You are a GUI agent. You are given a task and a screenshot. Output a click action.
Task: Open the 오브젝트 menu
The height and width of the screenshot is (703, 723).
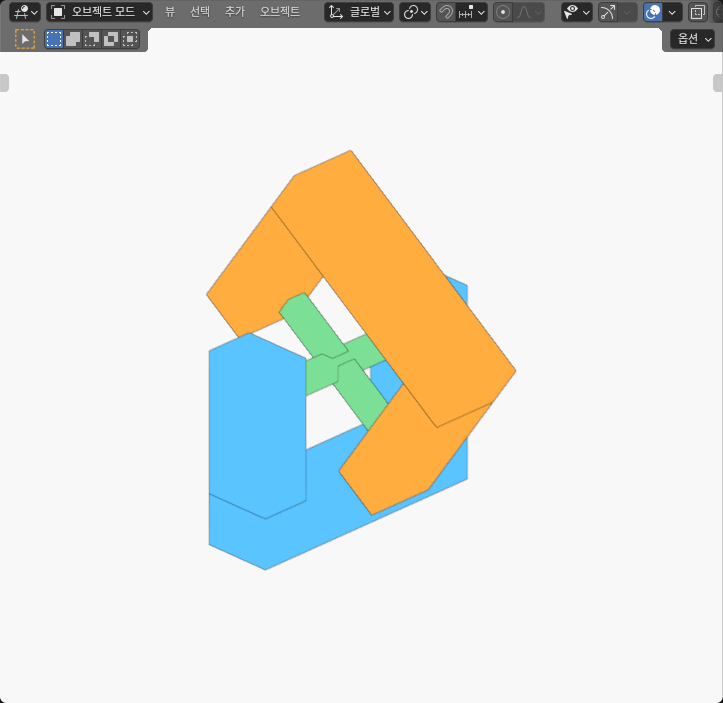pyautogui.click(x=280, y=12)
